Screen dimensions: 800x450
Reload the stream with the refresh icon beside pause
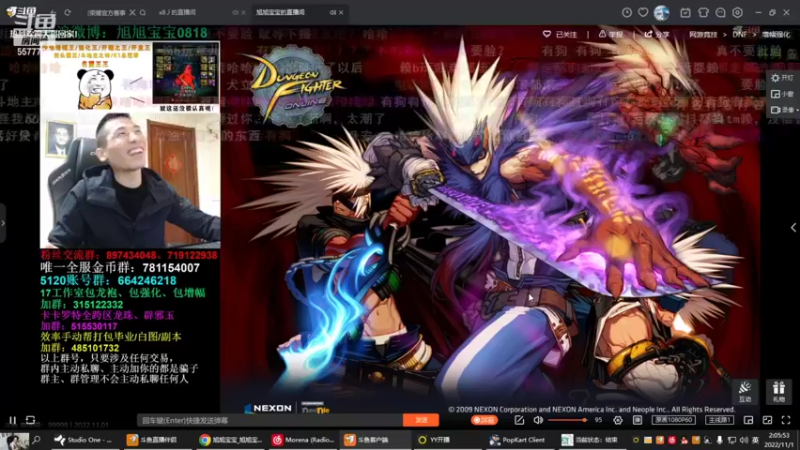pos(30,420)
